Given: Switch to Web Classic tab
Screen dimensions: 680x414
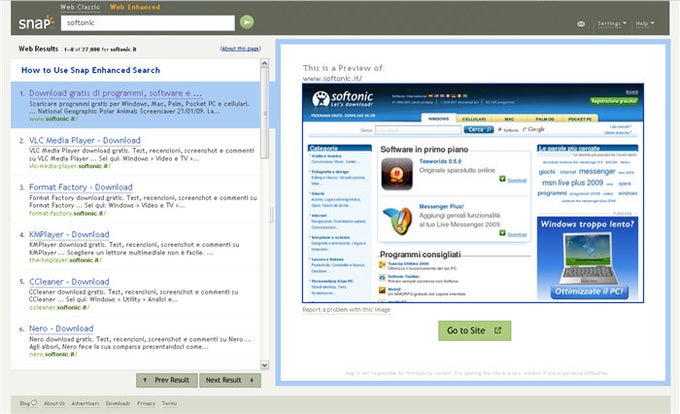Looking at the screenshot, I should (x=80, y=7).
